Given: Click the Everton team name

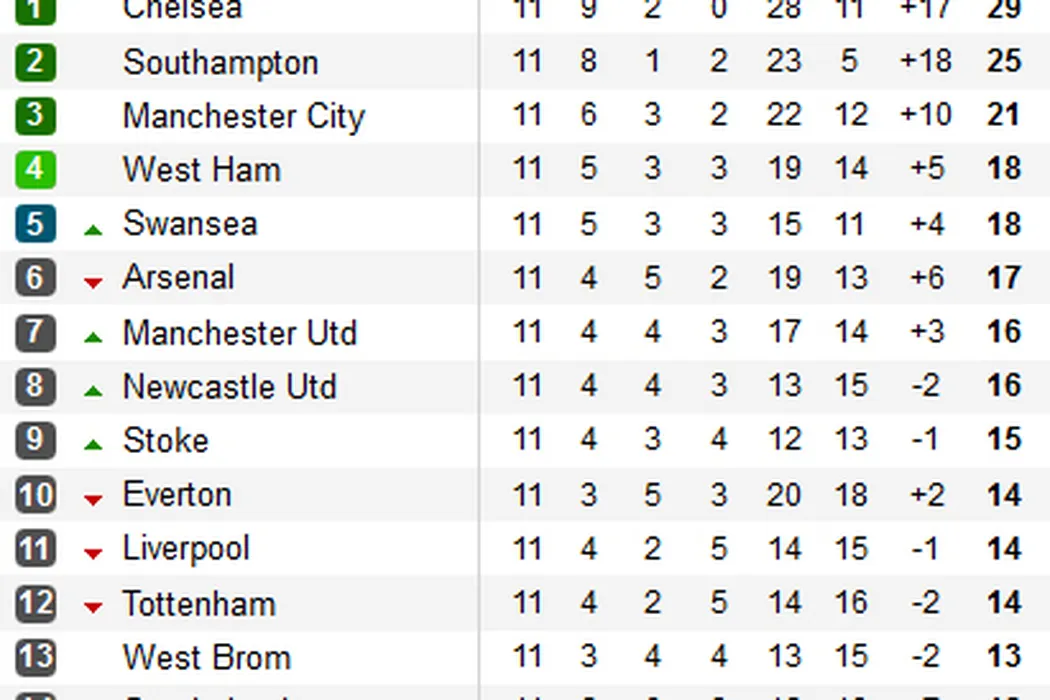Looking at the screenshot, I should pyautogui.click(x=176, y=494).
